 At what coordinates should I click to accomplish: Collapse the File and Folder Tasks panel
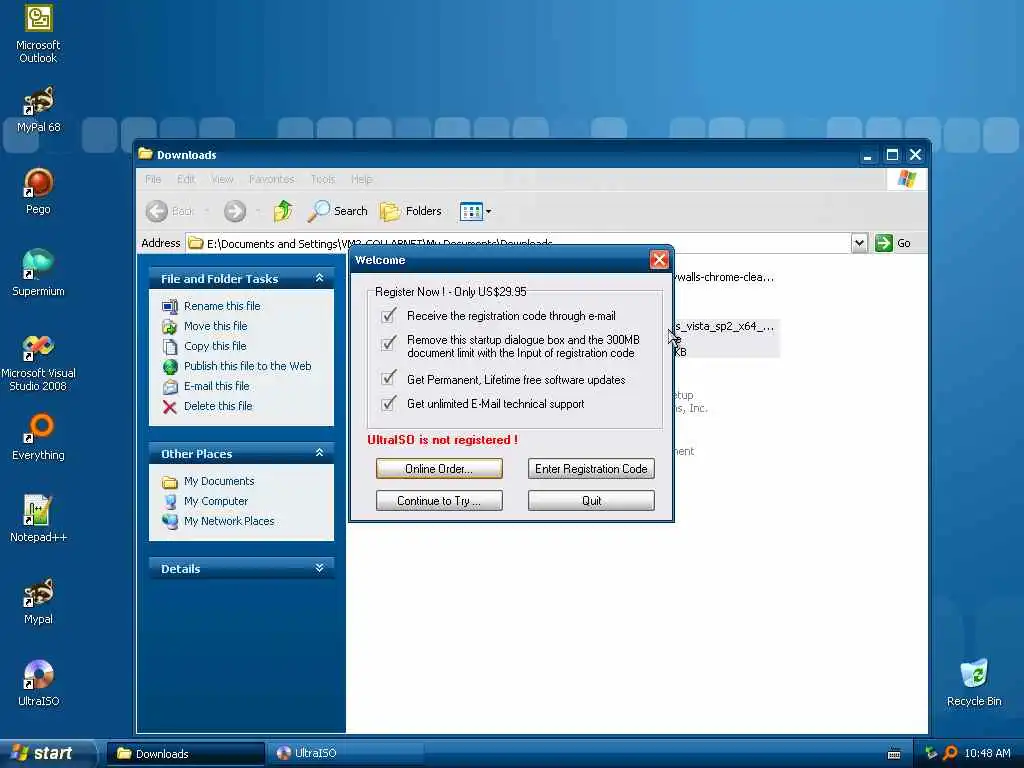point(319,278)
